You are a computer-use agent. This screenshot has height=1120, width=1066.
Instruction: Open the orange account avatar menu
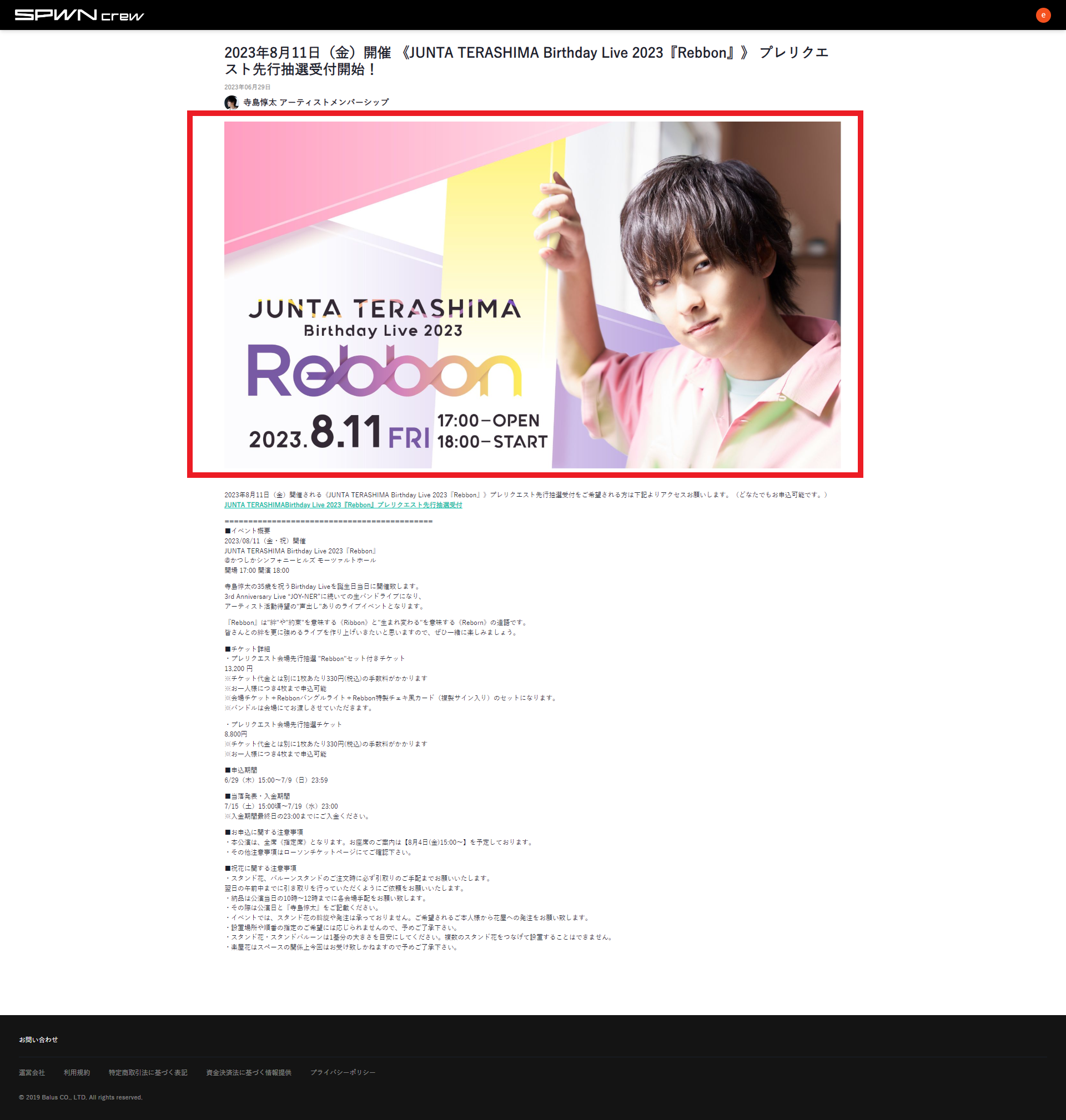(x=1044, y=17)
